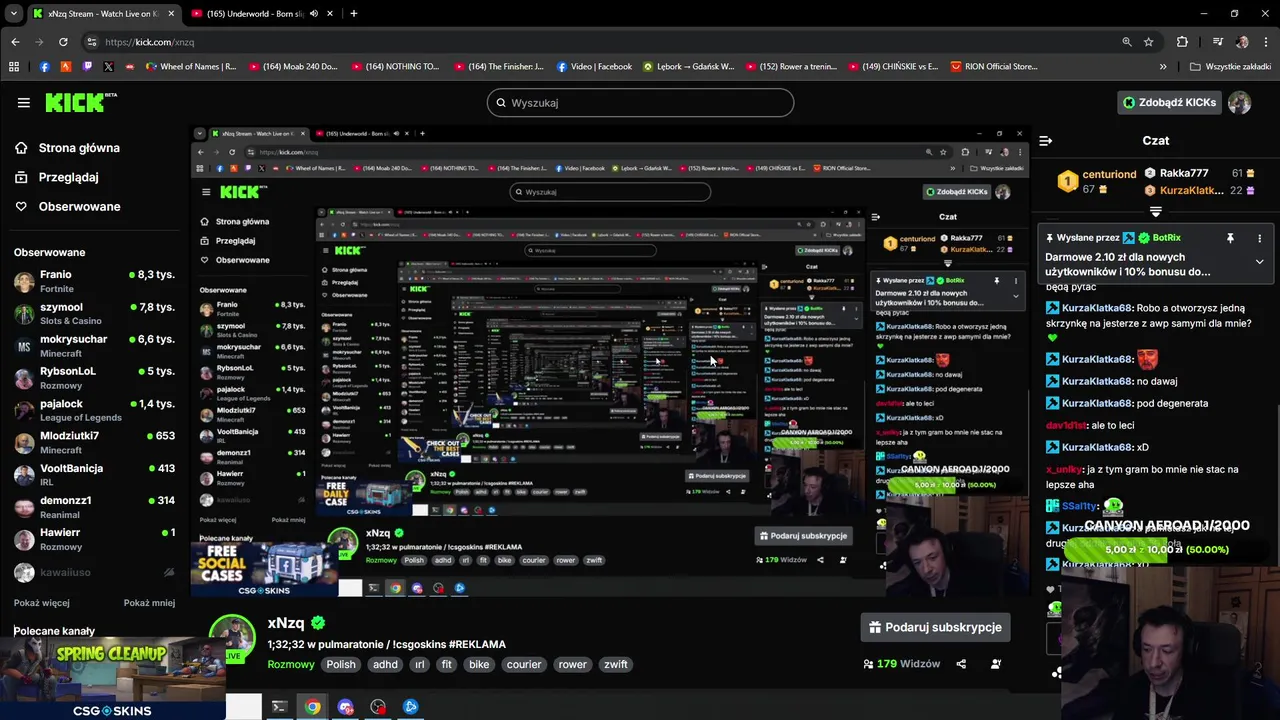The width and height of the screenshot is (1280, 720).
Task: Select the fit tag
Action: point(447,664)
